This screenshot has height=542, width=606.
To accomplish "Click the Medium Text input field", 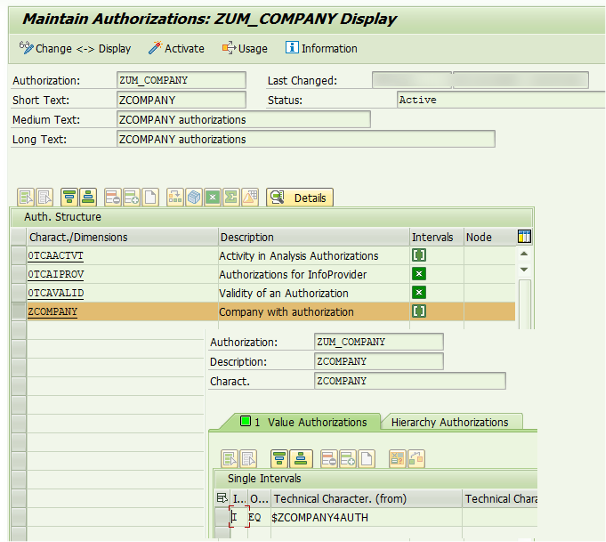I will [242, 120].
